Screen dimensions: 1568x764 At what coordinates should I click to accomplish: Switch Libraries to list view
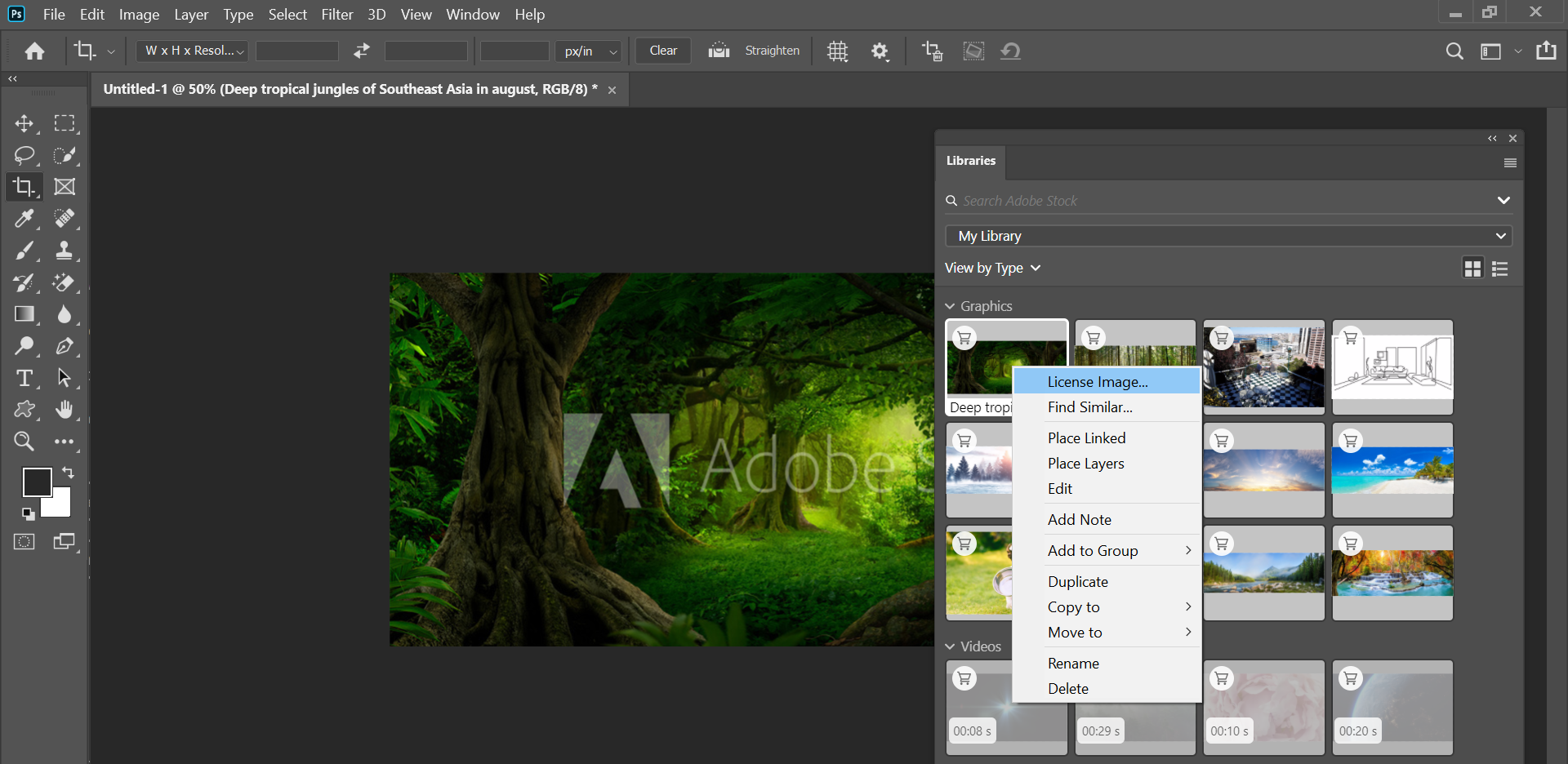pyautogui.click(x=1500, y=269)
